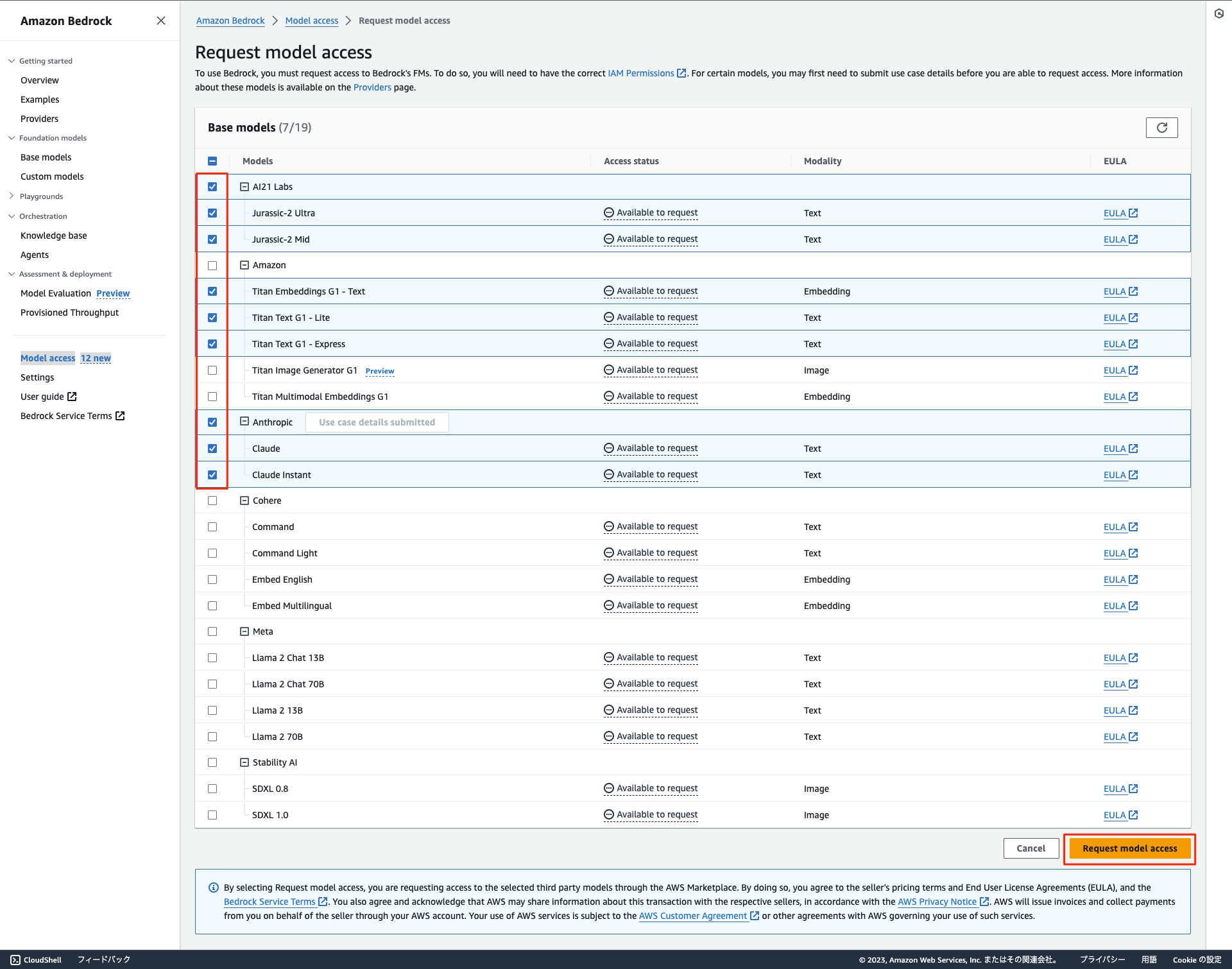
Task: Open the フィードバック footer link
Action: click(104, 959)
